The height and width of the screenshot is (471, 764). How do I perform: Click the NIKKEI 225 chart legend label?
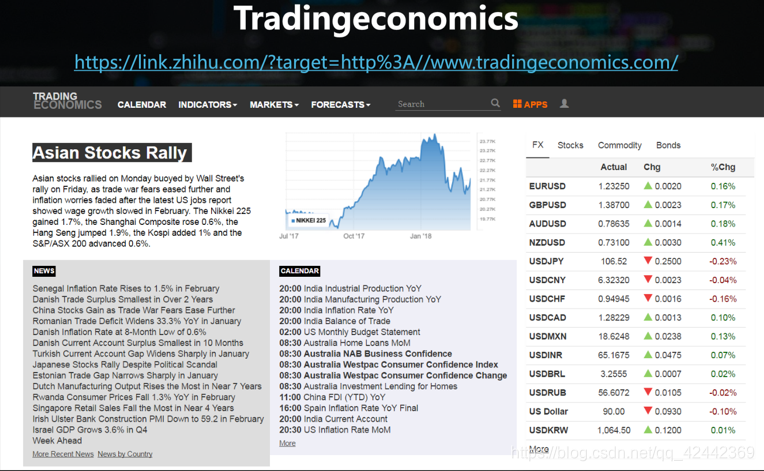click(308, 221)
